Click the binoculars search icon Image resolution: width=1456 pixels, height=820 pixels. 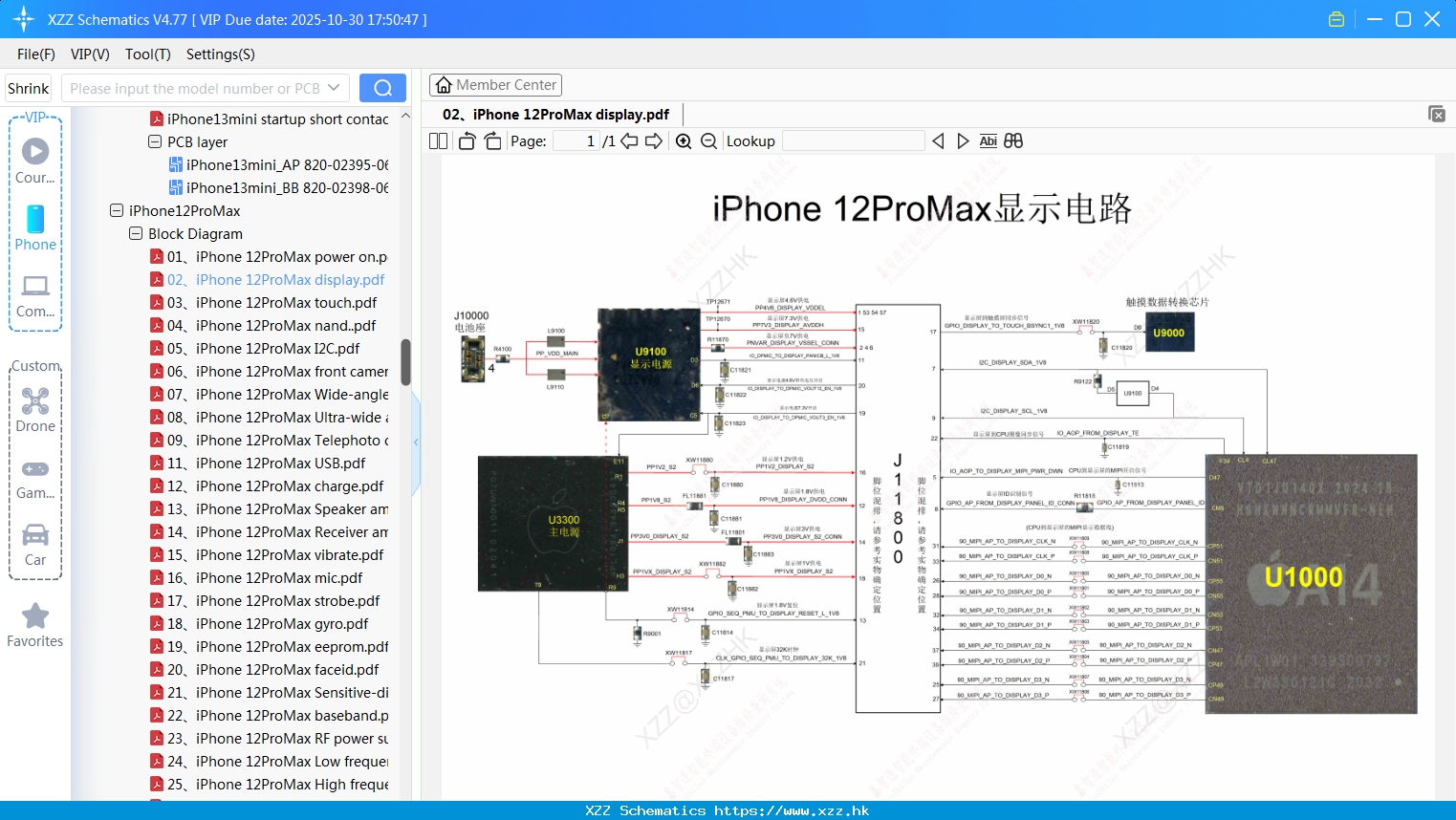(1013, 141)
